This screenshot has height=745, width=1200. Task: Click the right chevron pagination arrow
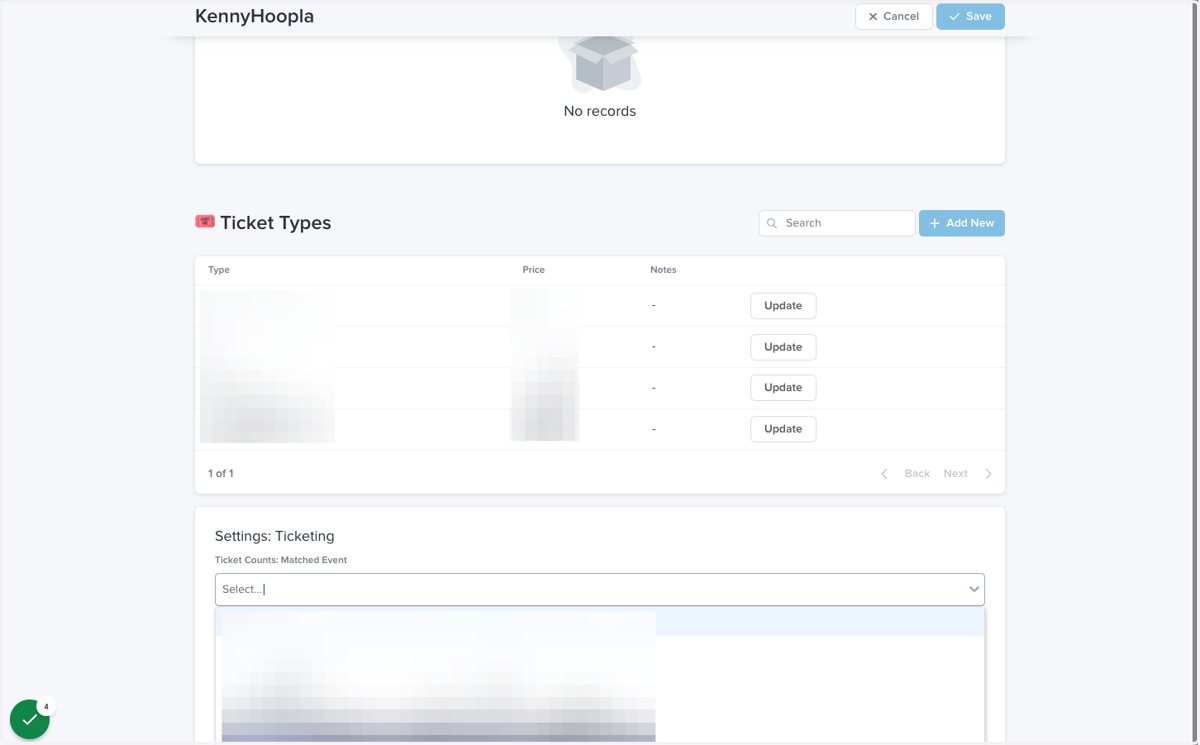(988, 474)
